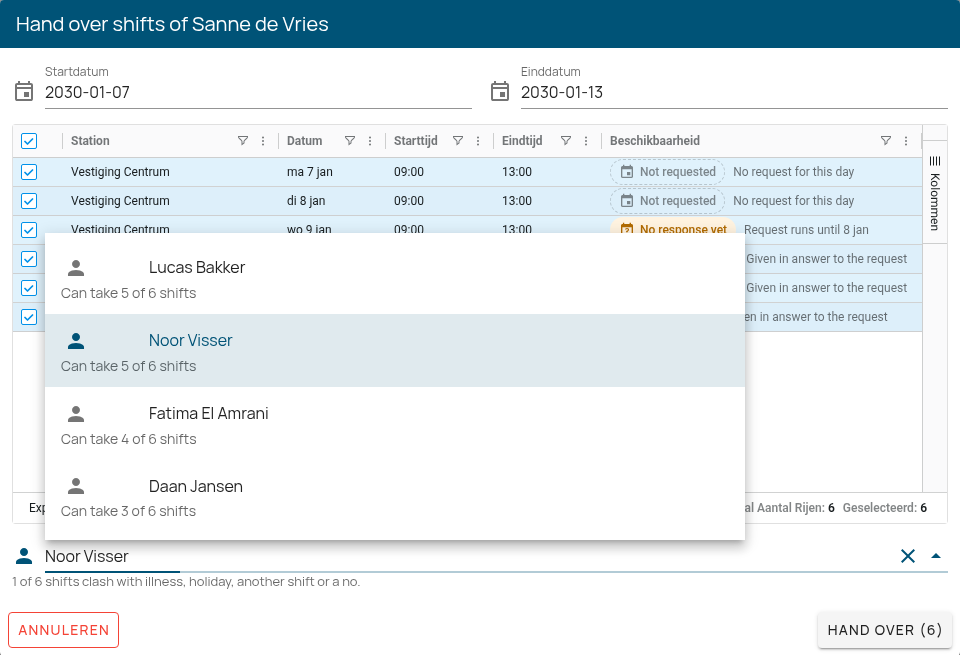Open the Startdatum calendar picker icon
This screenshot has height=655, width=960.
[24, 92]
